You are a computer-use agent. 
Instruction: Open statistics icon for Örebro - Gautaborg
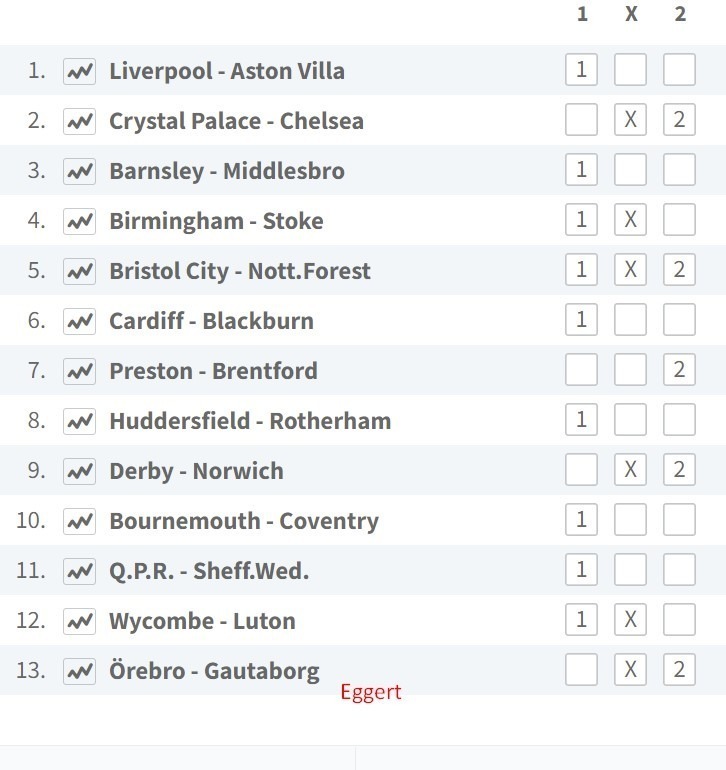pyautogui.click(x=79, y=671)
